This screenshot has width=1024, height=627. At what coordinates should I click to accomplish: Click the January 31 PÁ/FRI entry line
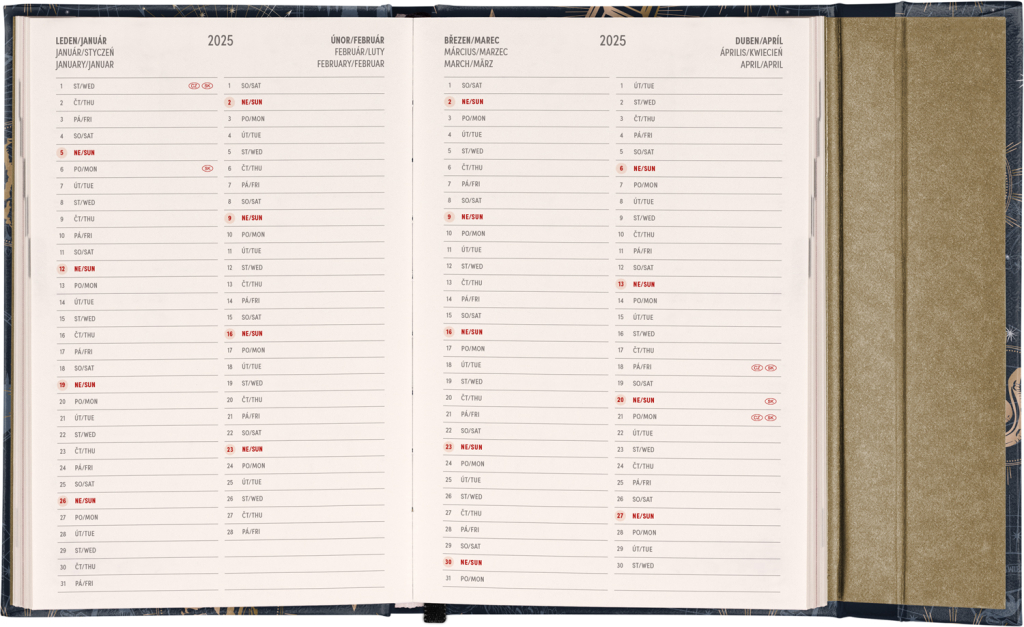click(140, 583)
